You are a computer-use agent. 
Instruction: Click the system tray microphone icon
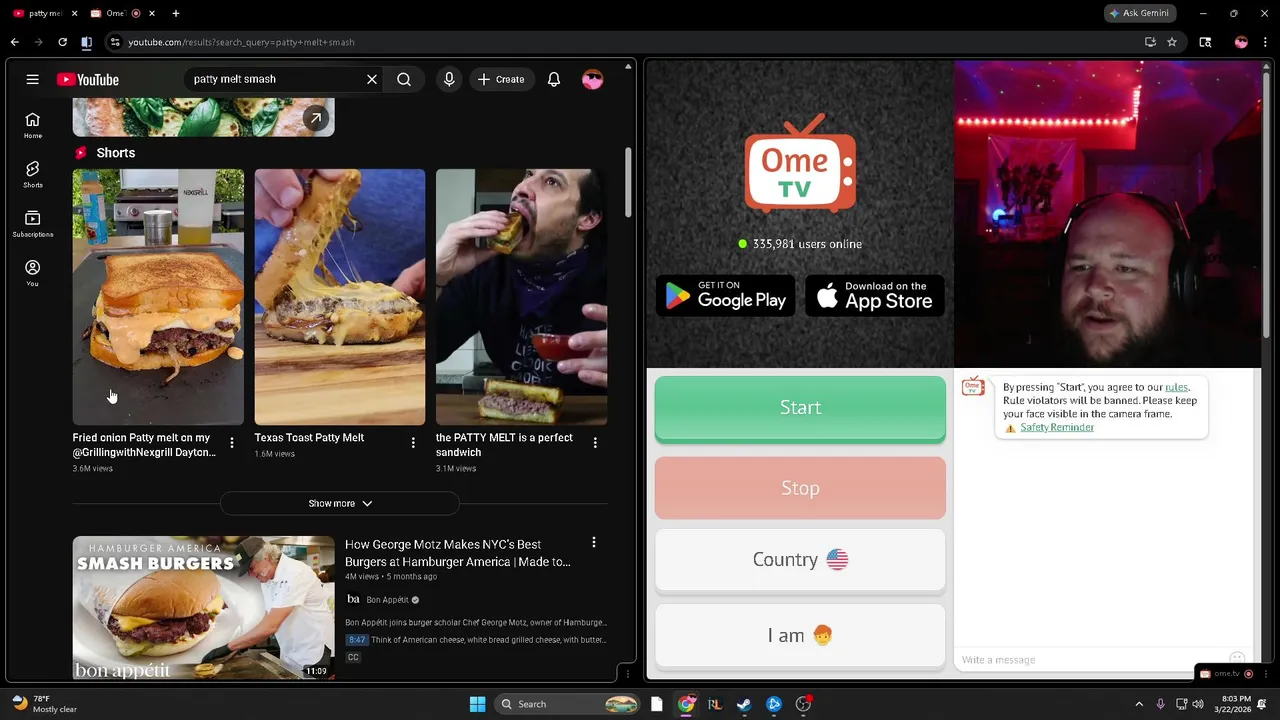1160,704
